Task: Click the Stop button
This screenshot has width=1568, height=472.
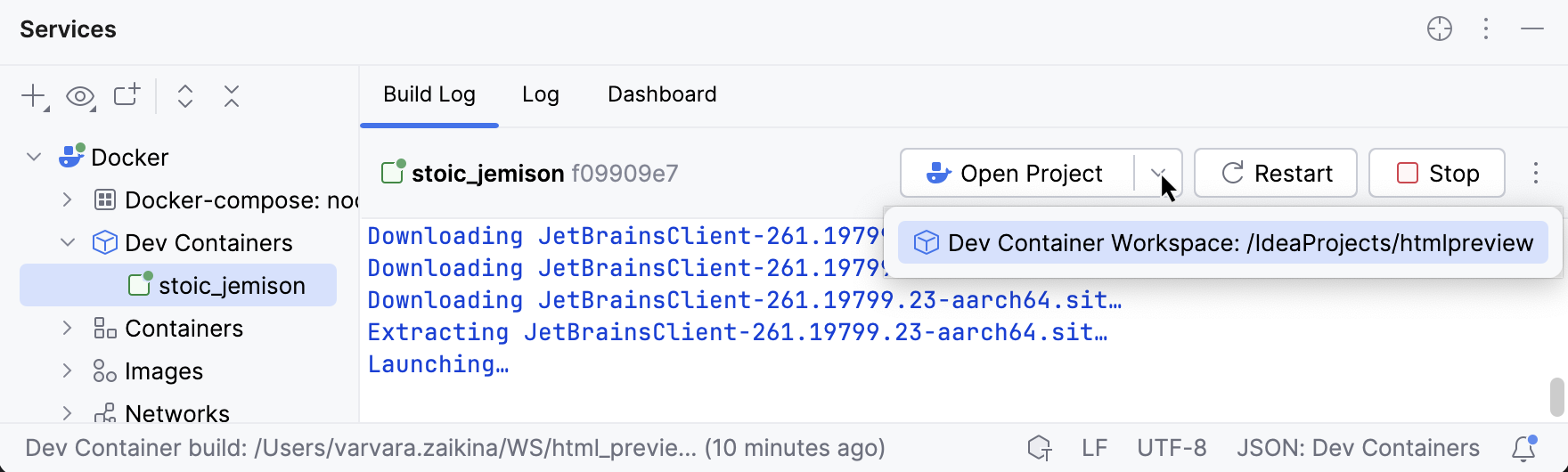Action: pos(1436,173)
